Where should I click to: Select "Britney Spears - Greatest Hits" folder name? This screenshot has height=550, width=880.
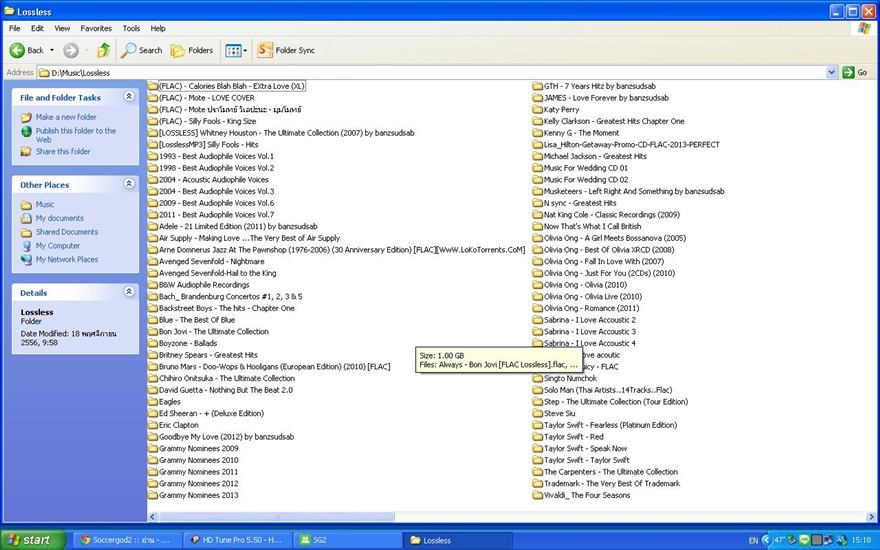pos(208,355)
